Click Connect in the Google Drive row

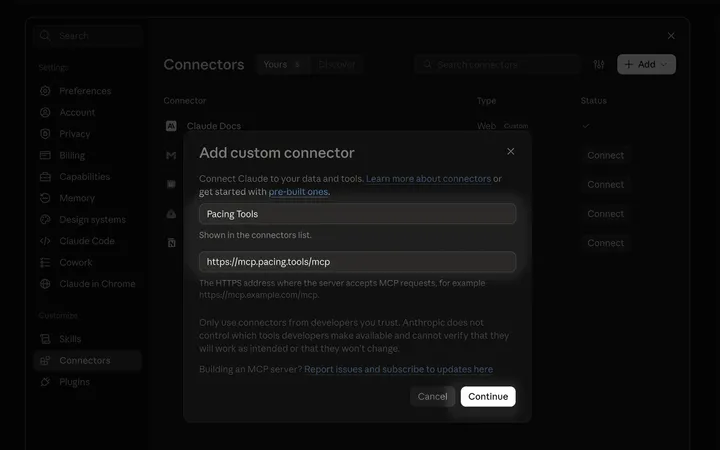click(x=605, y=214)
